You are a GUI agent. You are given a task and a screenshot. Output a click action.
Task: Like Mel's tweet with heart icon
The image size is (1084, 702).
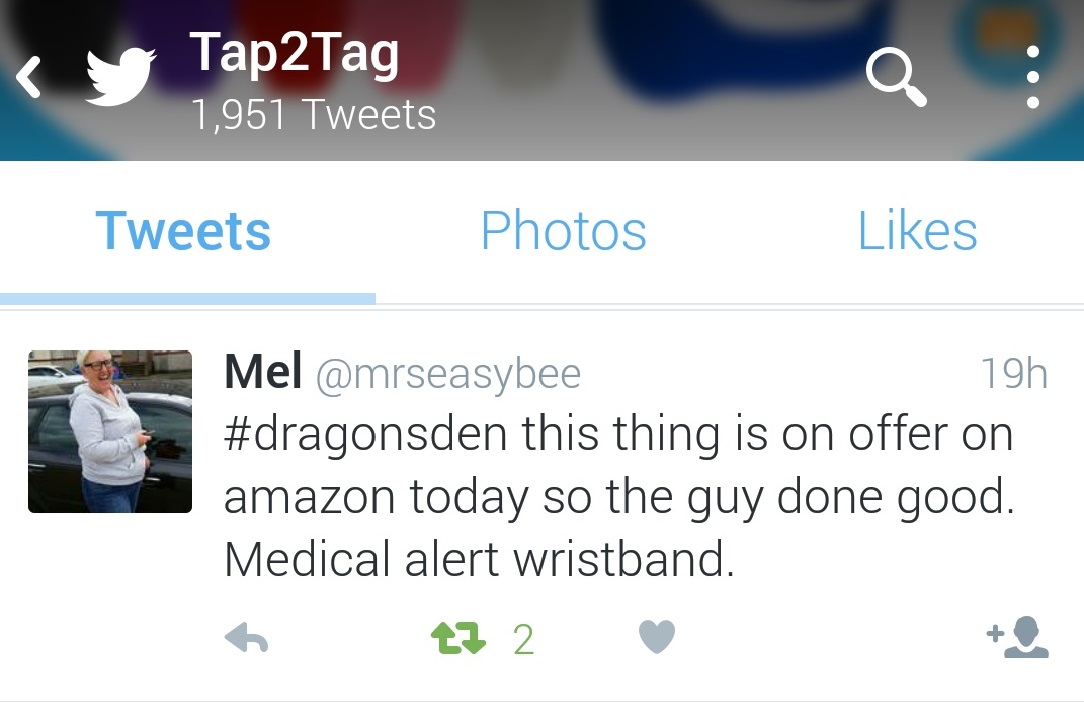click(x=657, y=636)
